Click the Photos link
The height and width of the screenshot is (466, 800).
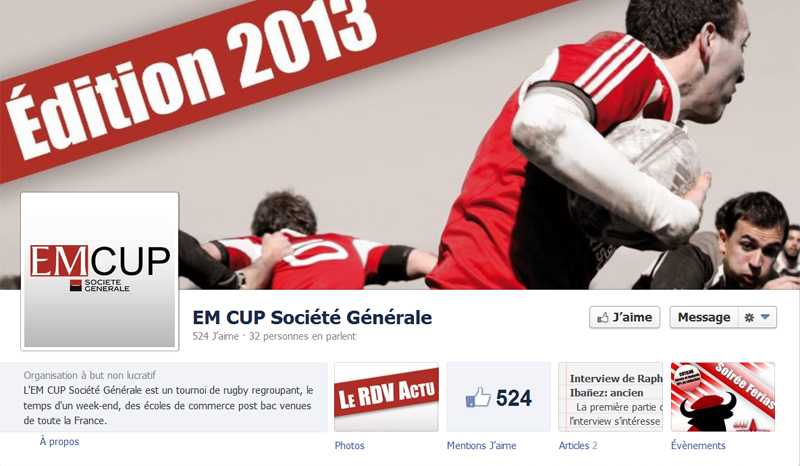click(x=349, y=446)
